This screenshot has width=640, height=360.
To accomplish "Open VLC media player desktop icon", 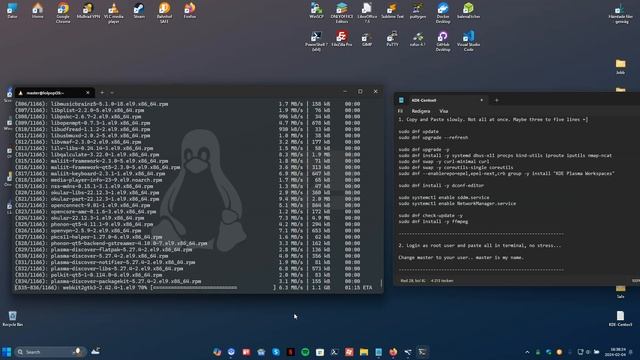I will (x=113, y=13).
